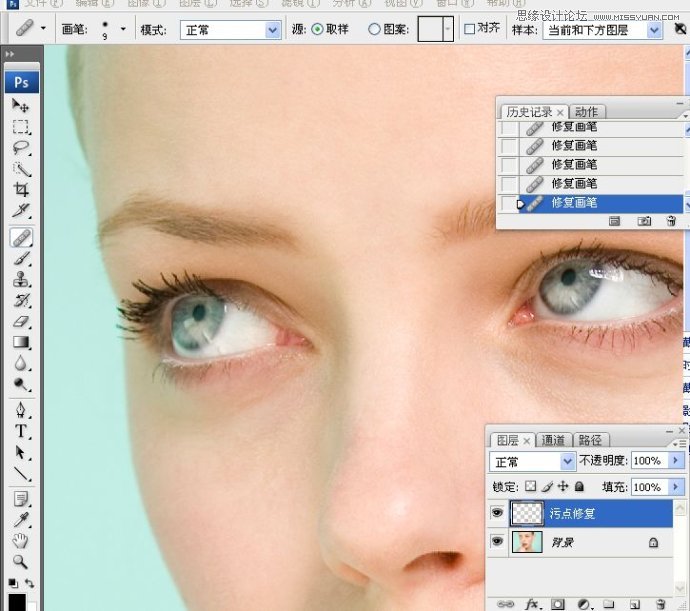Select the Quick Selection wand tool
This screenshot has width=690, height=611.
click(x=20, y=169)
